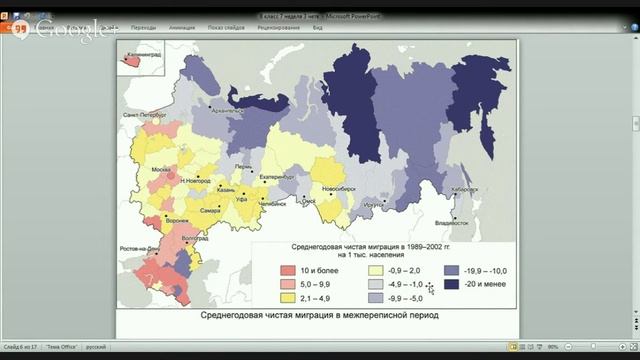This screenshot has height=360, width=640.
Task: Click the Волгоград city label
Action: pyautogui.click(x=195, y=238)
